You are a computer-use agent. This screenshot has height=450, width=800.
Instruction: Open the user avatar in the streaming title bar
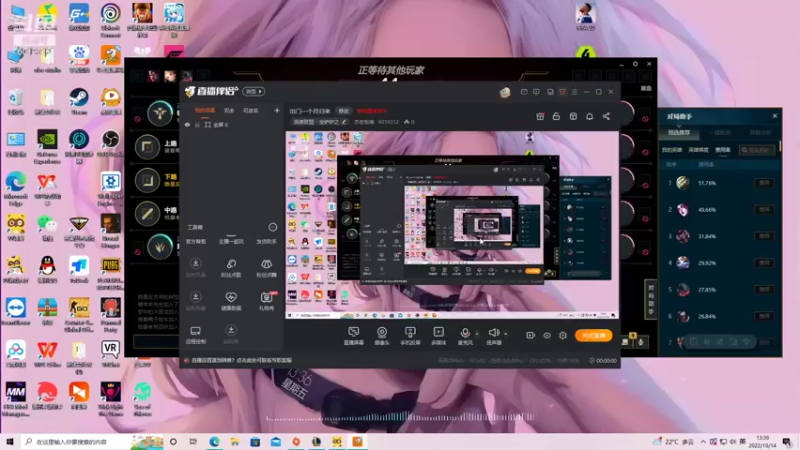point(505,92)
